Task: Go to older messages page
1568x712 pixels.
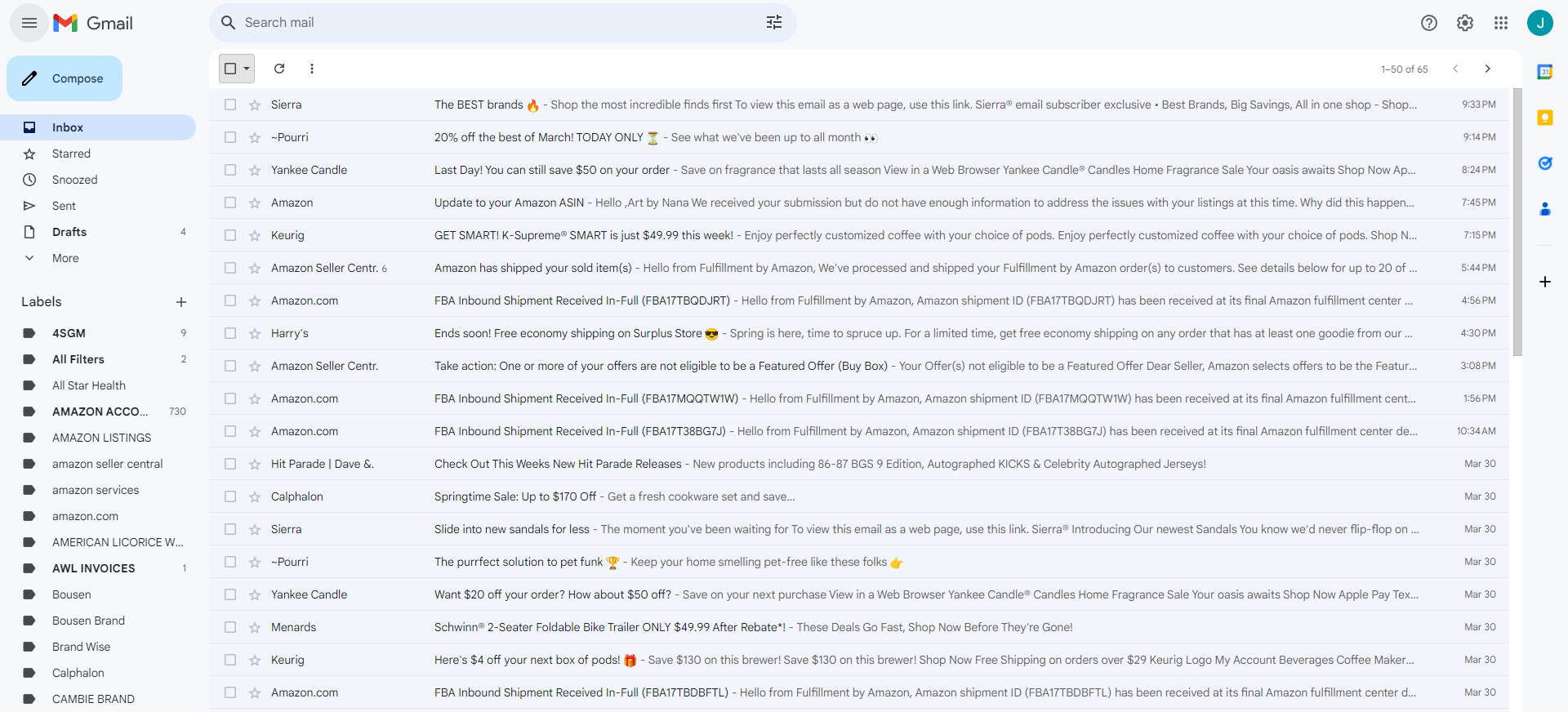Action: [x=1488, y=69]
